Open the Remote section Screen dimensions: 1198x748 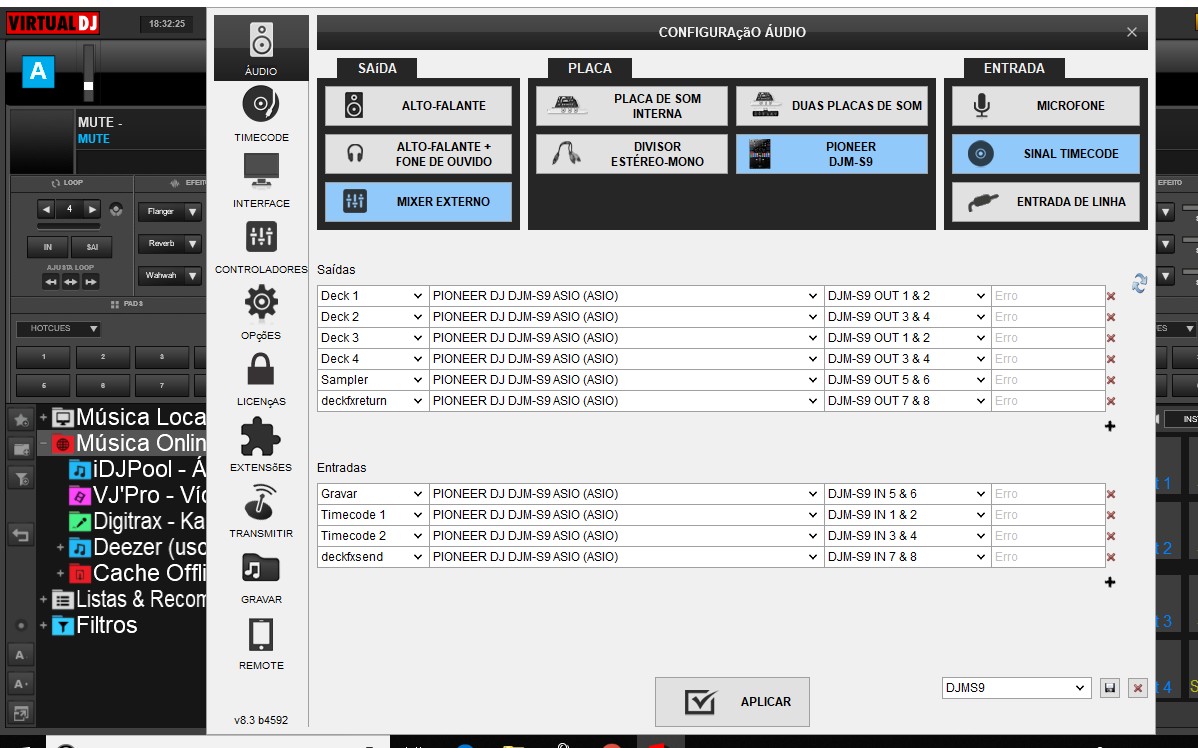pyautogui.click(x=261, y=643)
